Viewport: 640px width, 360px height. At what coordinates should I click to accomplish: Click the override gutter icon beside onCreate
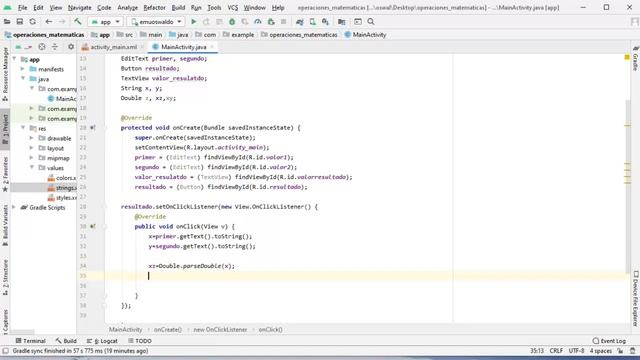[93, 128]
